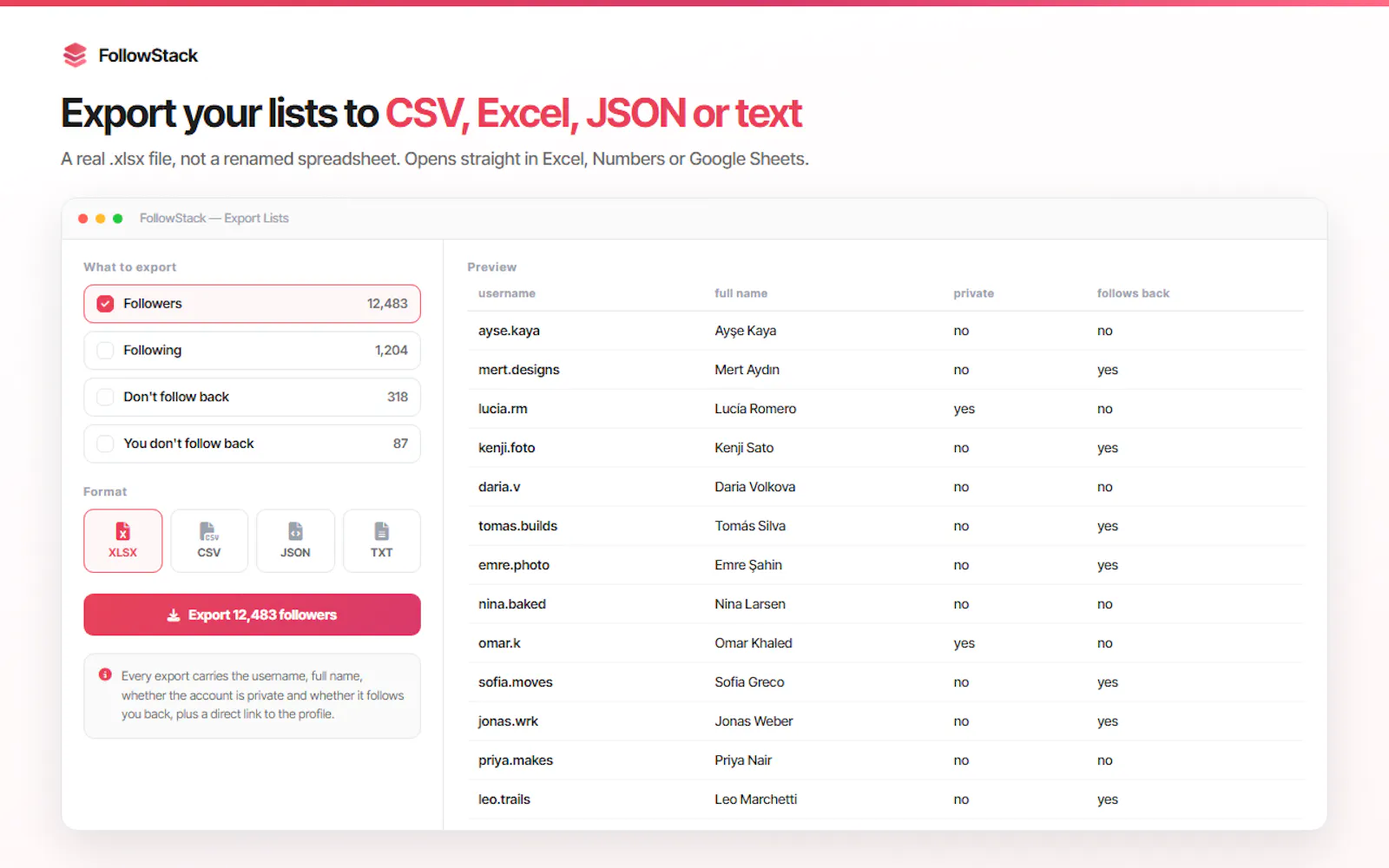
Task: Click the 1,204 following count
Action: pyautogui.click(x=391, y=350)
